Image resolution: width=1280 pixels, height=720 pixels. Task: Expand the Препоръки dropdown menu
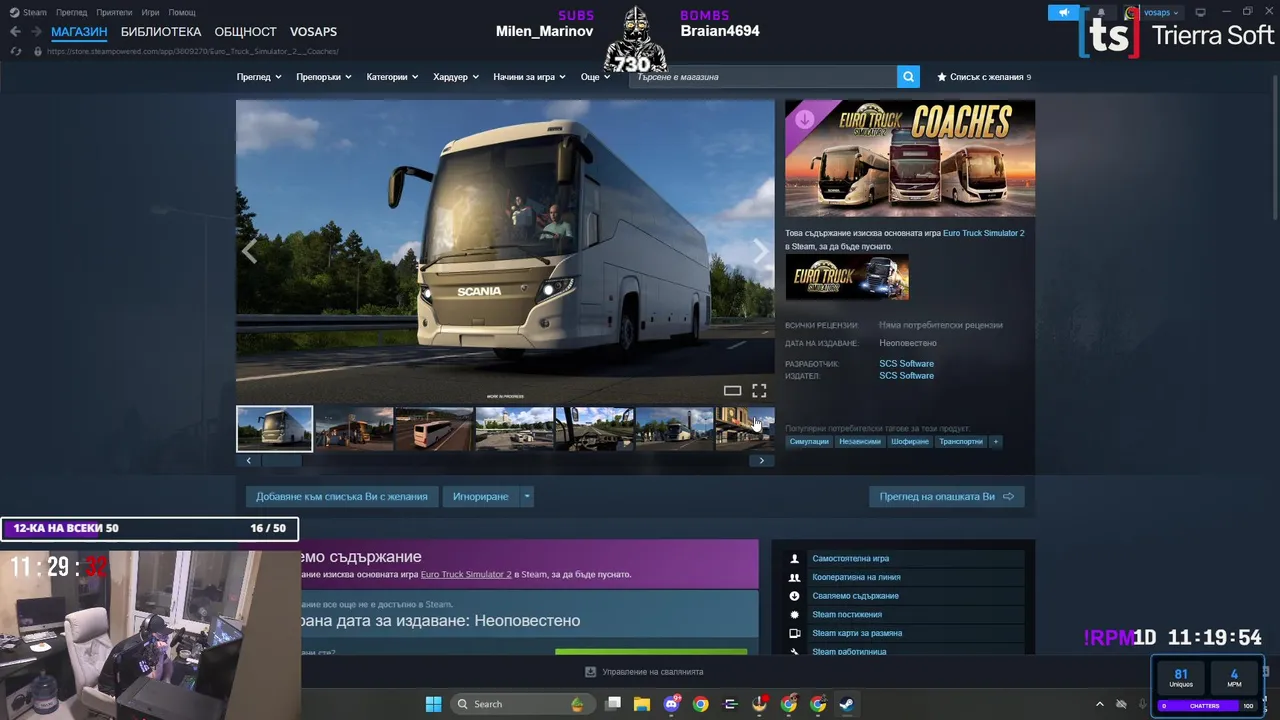[x=324, y=77]
